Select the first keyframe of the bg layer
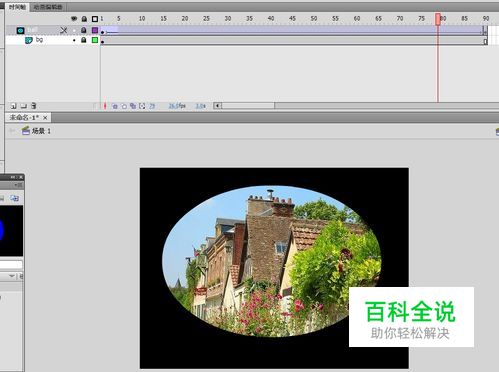499x372 pixels. 103,41
